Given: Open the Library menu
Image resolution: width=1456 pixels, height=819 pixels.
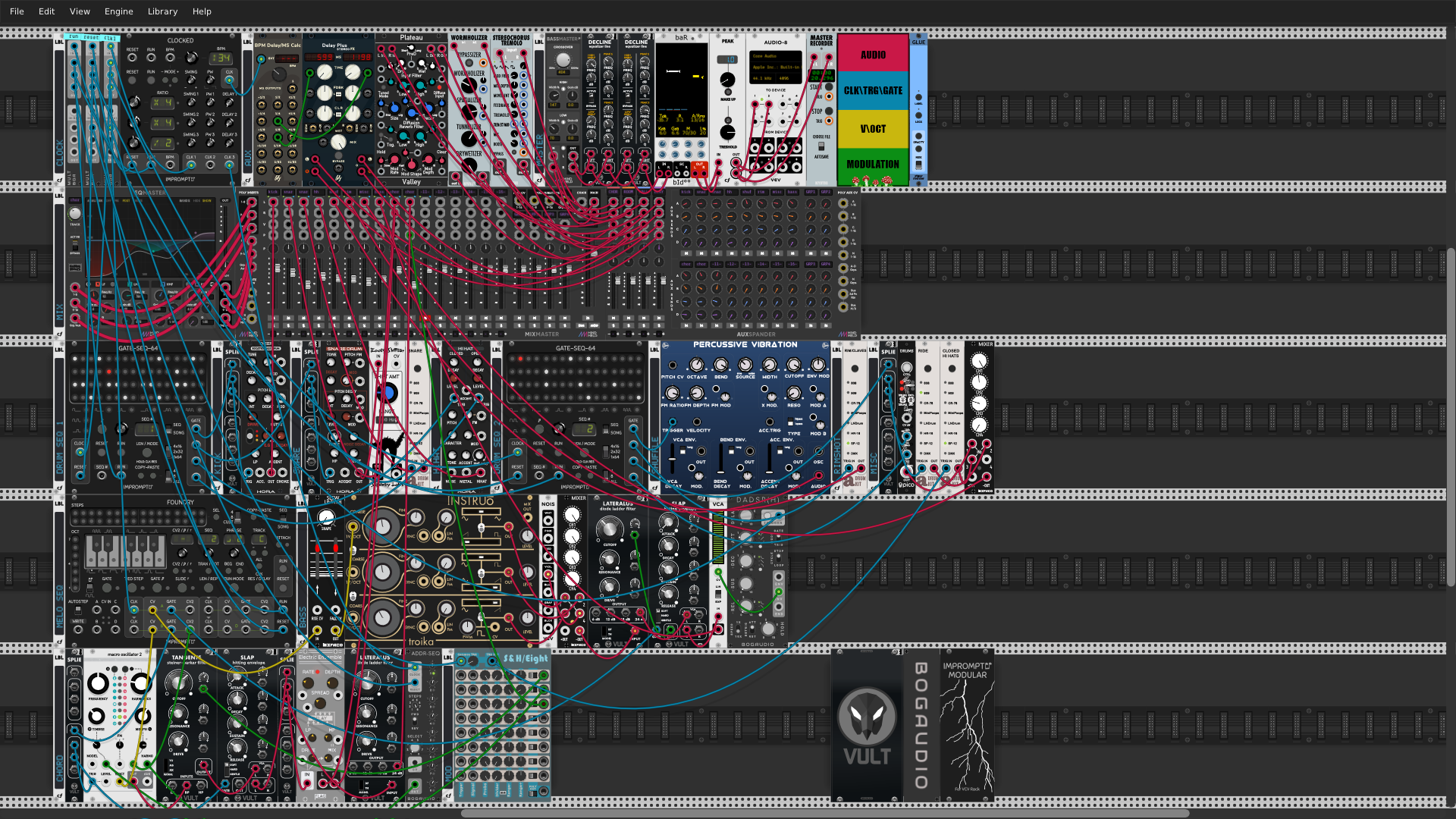Looking at the screenshot, I should [x=162, y=11].
